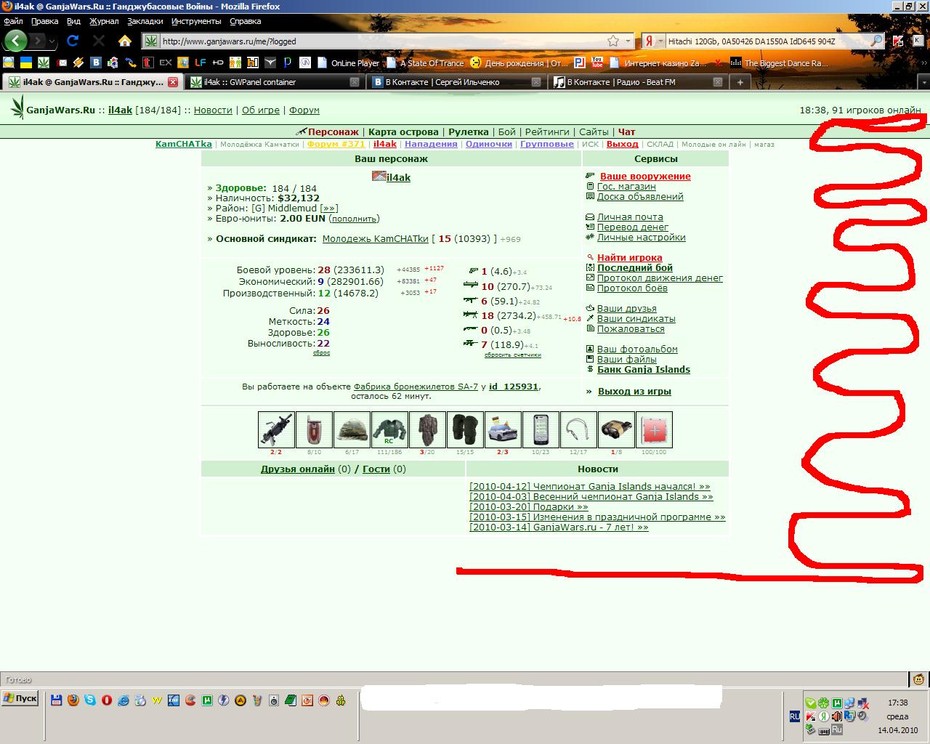Open the 'Банк Ganja Islands' link
Viewport: 930px width, 744px height.
(x=644, y=370)
